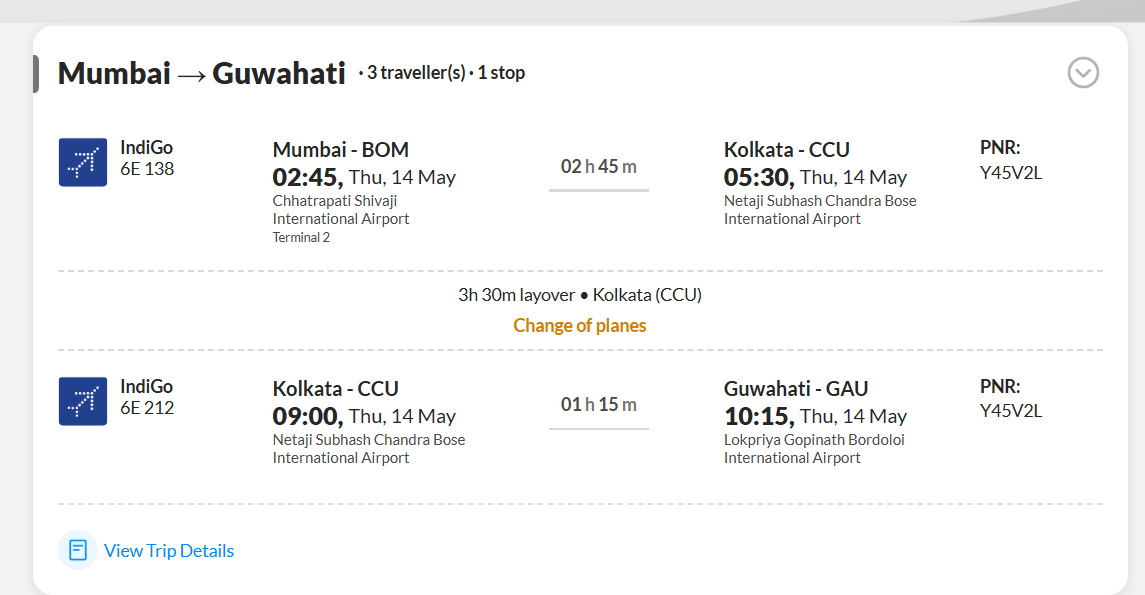1145x595 pixels.
Task: Click the Change of planes notice
Action: click(x=580, y=326)
